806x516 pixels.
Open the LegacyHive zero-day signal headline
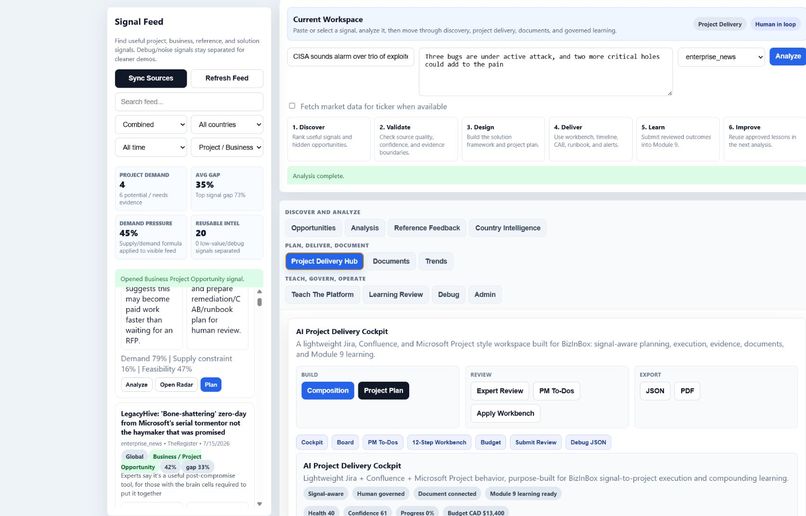pos(184,423)
